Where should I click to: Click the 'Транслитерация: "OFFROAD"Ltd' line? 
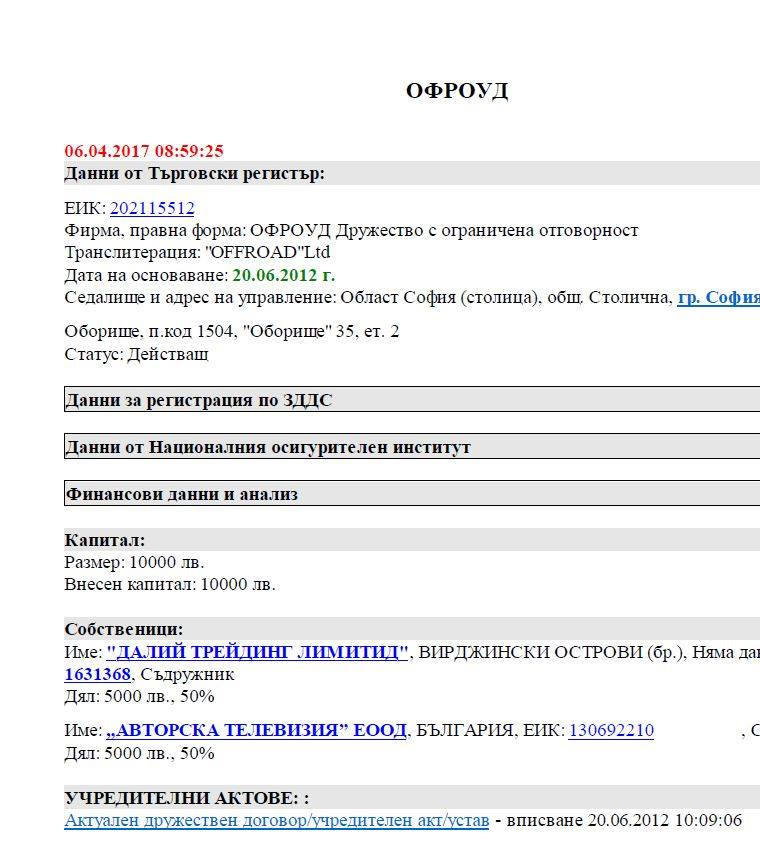click(x=197, y=252)
